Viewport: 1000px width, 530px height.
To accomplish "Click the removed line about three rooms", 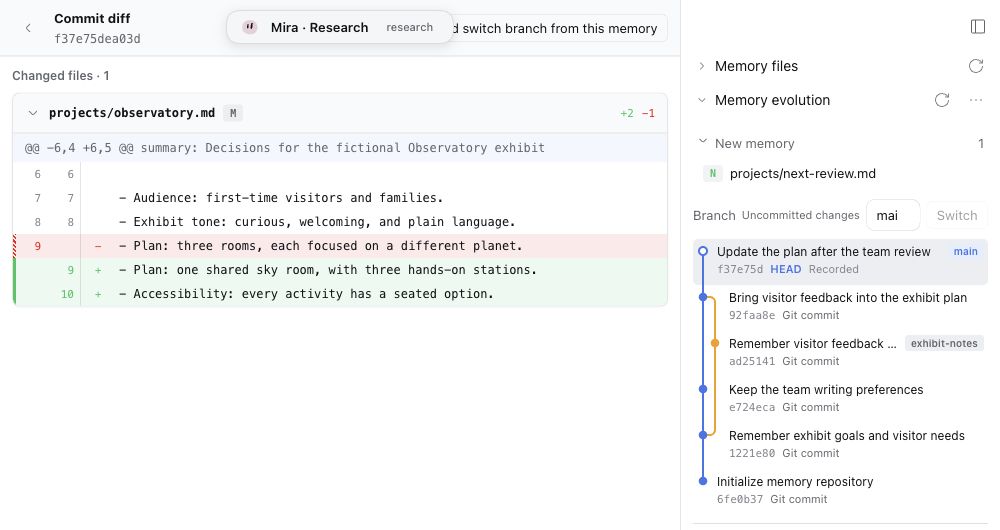I will click(340, 246).
